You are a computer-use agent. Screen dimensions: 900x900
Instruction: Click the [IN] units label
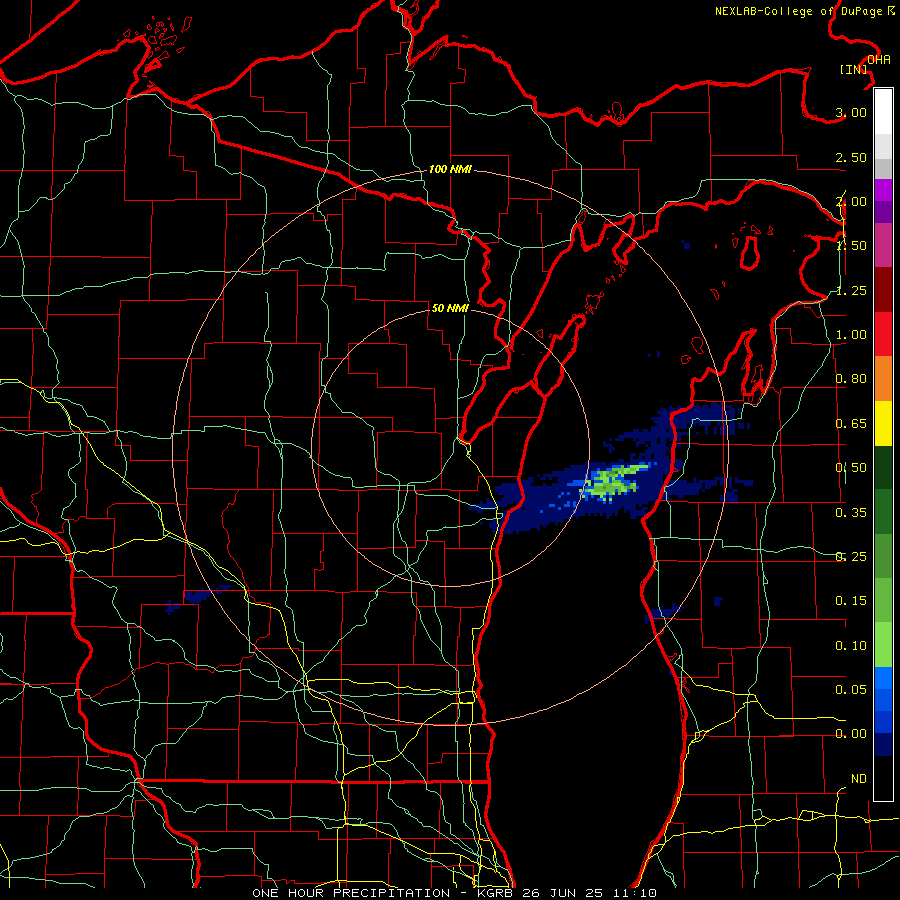click(x=854, y=69)
